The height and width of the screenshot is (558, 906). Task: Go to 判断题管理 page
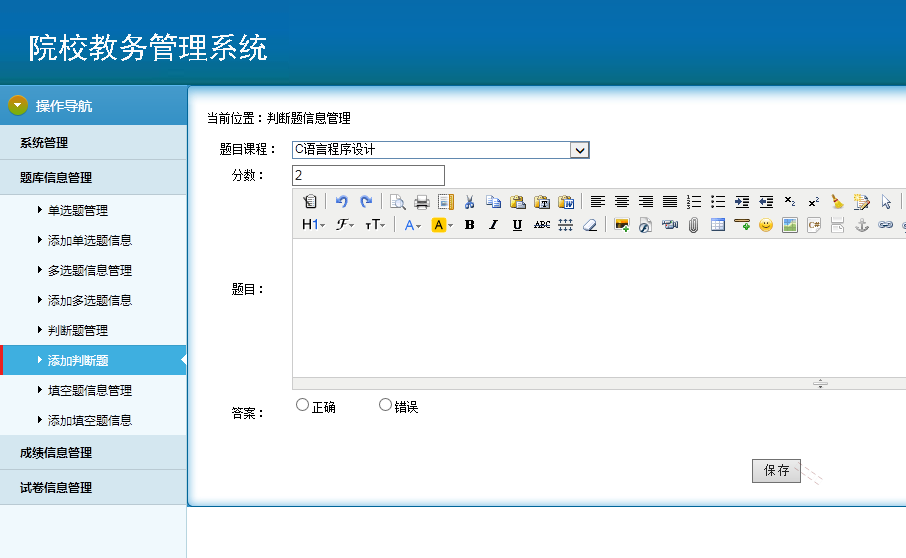coord(78,330)
